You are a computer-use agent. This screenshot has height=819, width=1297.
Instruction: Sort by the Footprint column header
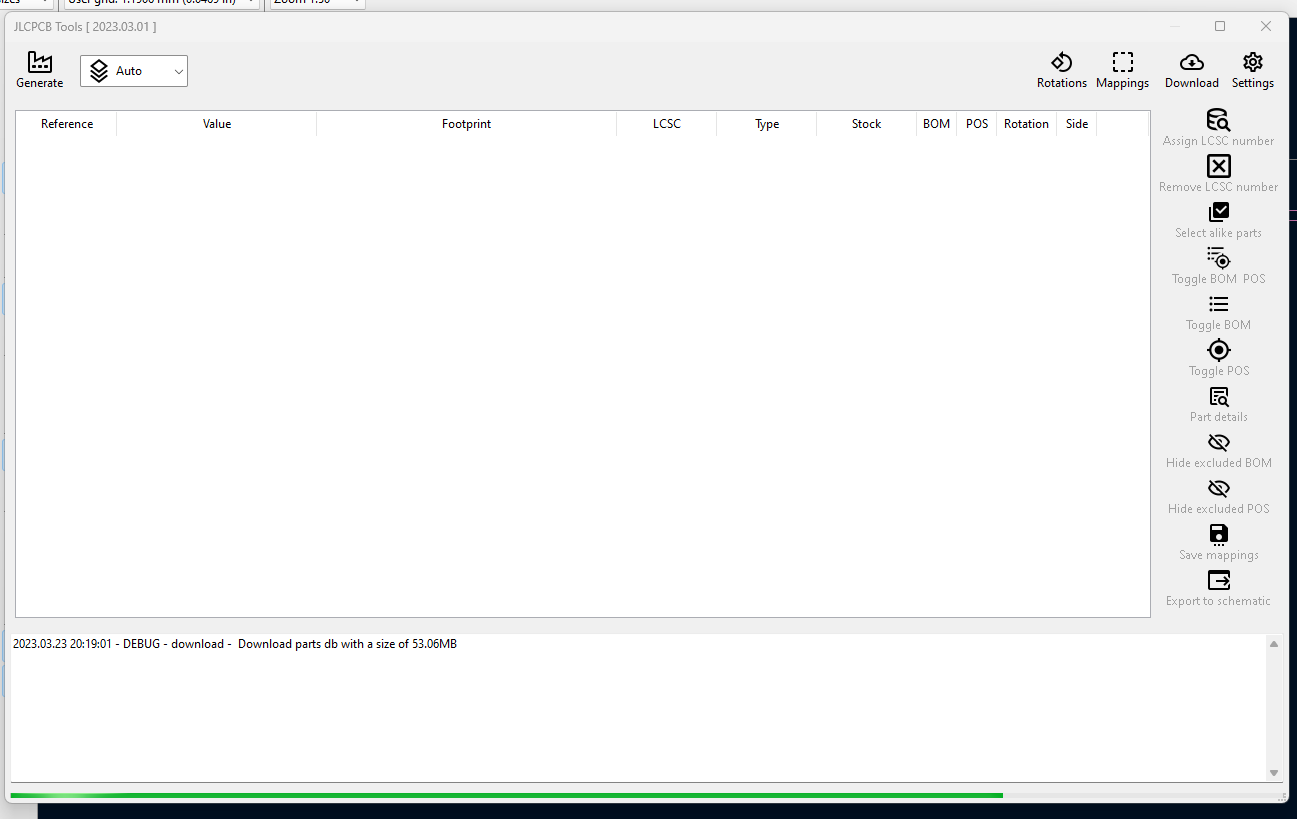point(467,124)
